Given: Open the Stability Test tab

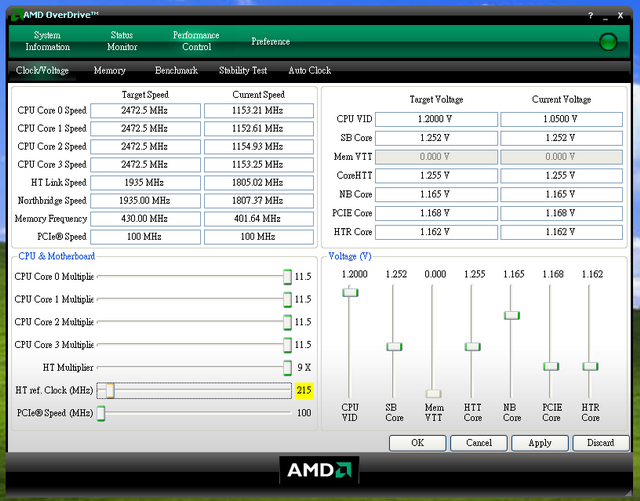Looking at the screenshot, I should click(242, 71).
